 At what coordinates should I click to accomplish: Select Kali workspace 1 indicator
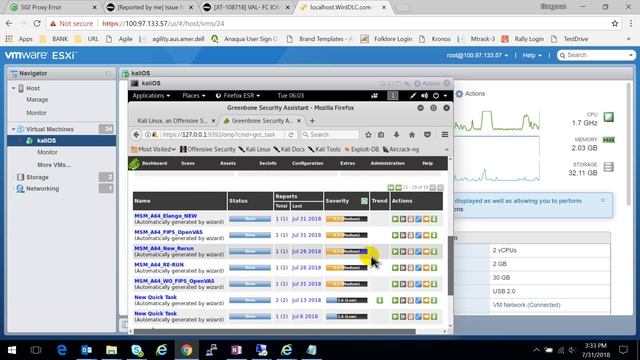tap(393, 96)
